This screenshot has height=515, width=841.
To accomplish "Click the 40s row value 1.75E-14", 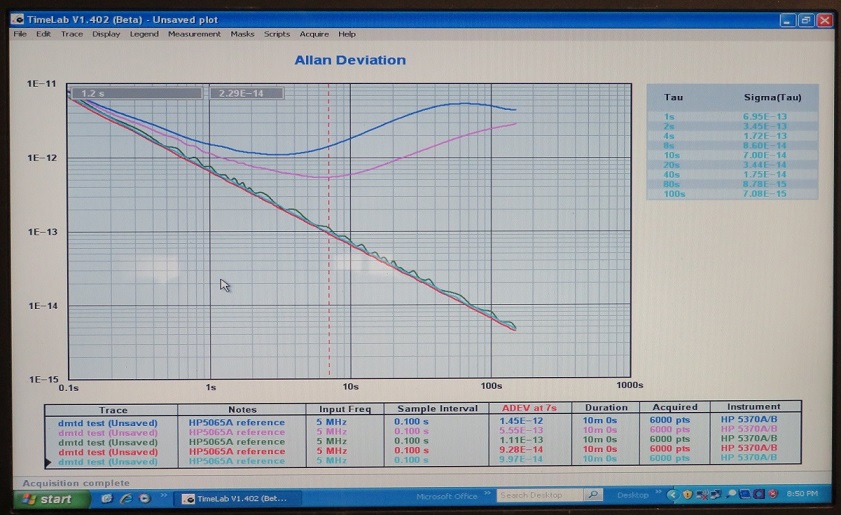I will click(765, 175).
